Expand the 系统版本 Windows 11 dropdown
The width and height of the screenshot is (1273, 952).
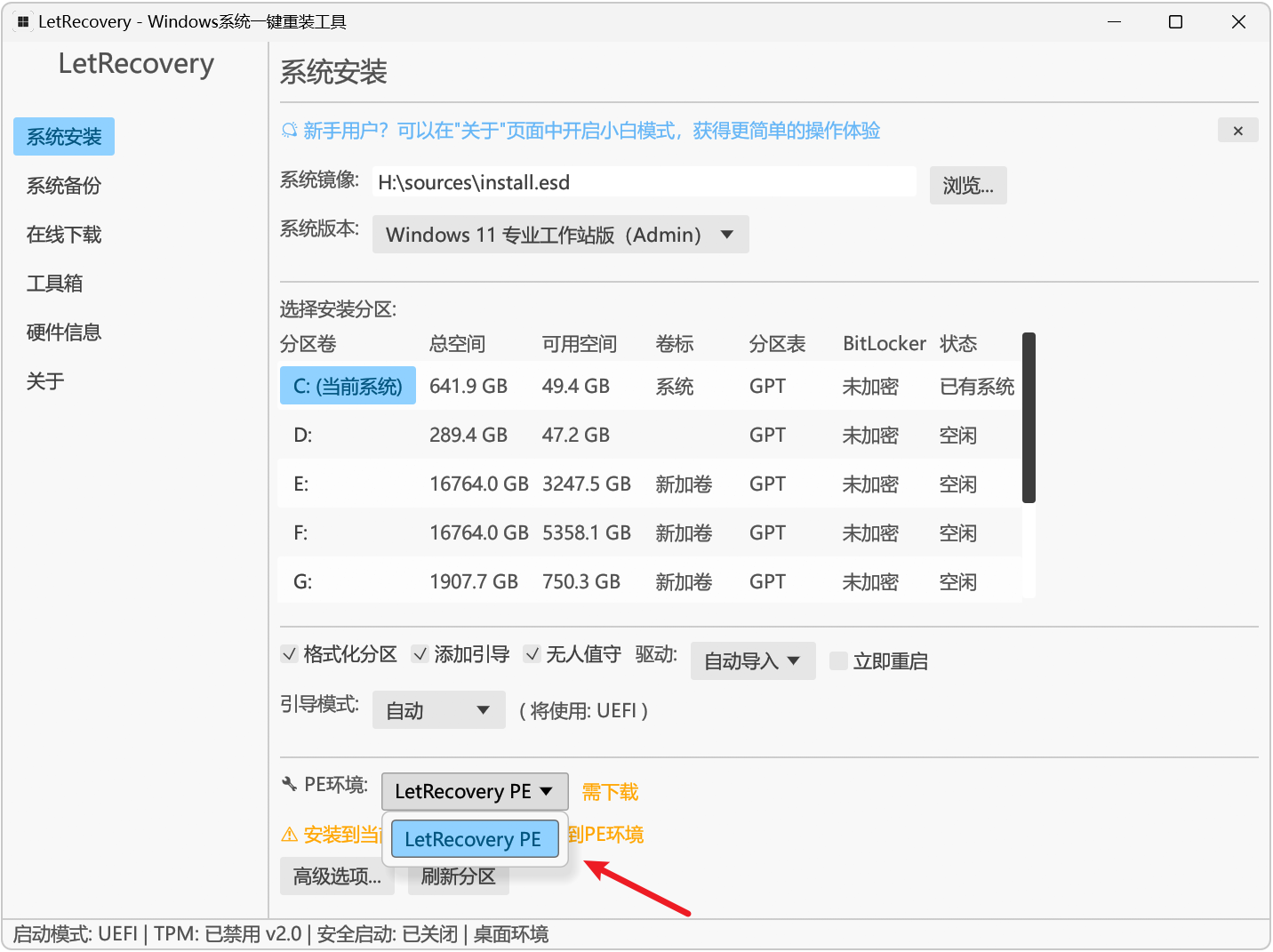point(560,235)
